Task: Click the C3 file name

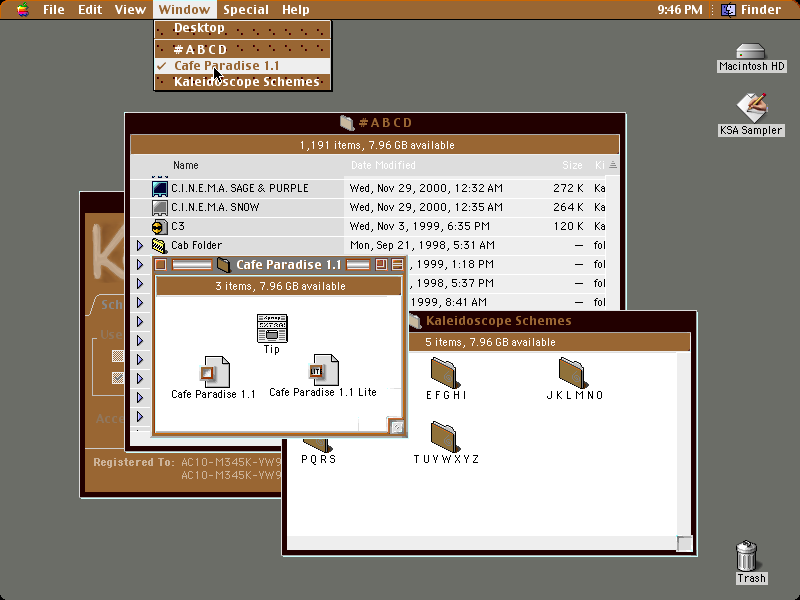Action: (x=178, y=227)
